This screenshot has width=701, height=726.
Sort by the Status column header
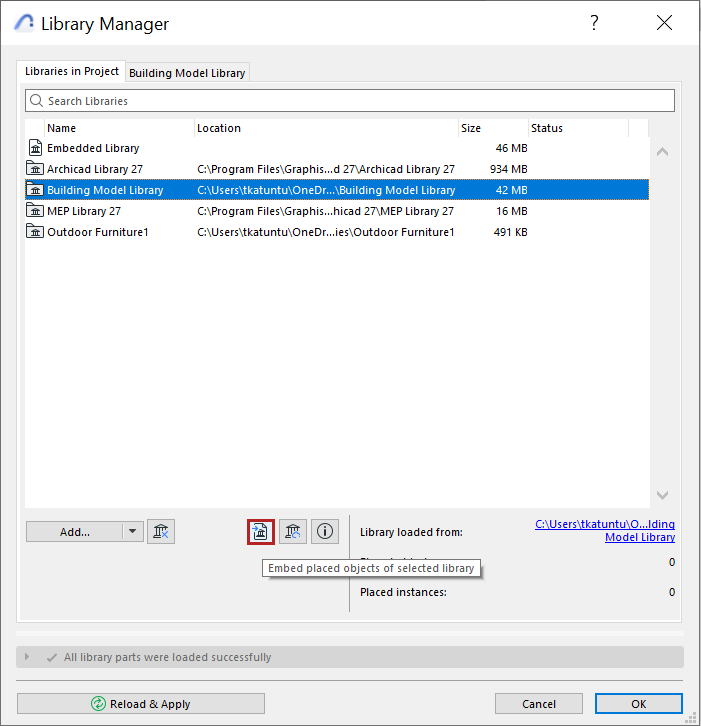(578, 128)
